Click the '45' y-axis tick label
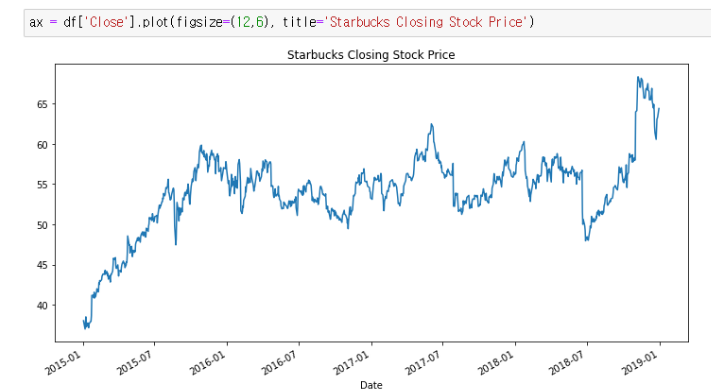 pos(42,265)
